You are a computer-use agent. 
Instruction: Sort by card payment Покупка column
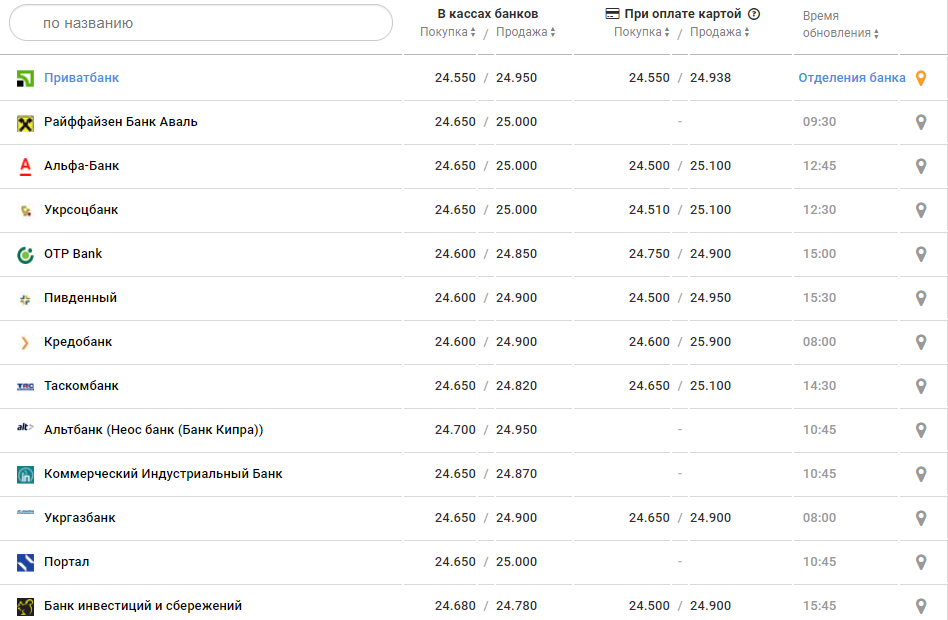click(641, 32)
